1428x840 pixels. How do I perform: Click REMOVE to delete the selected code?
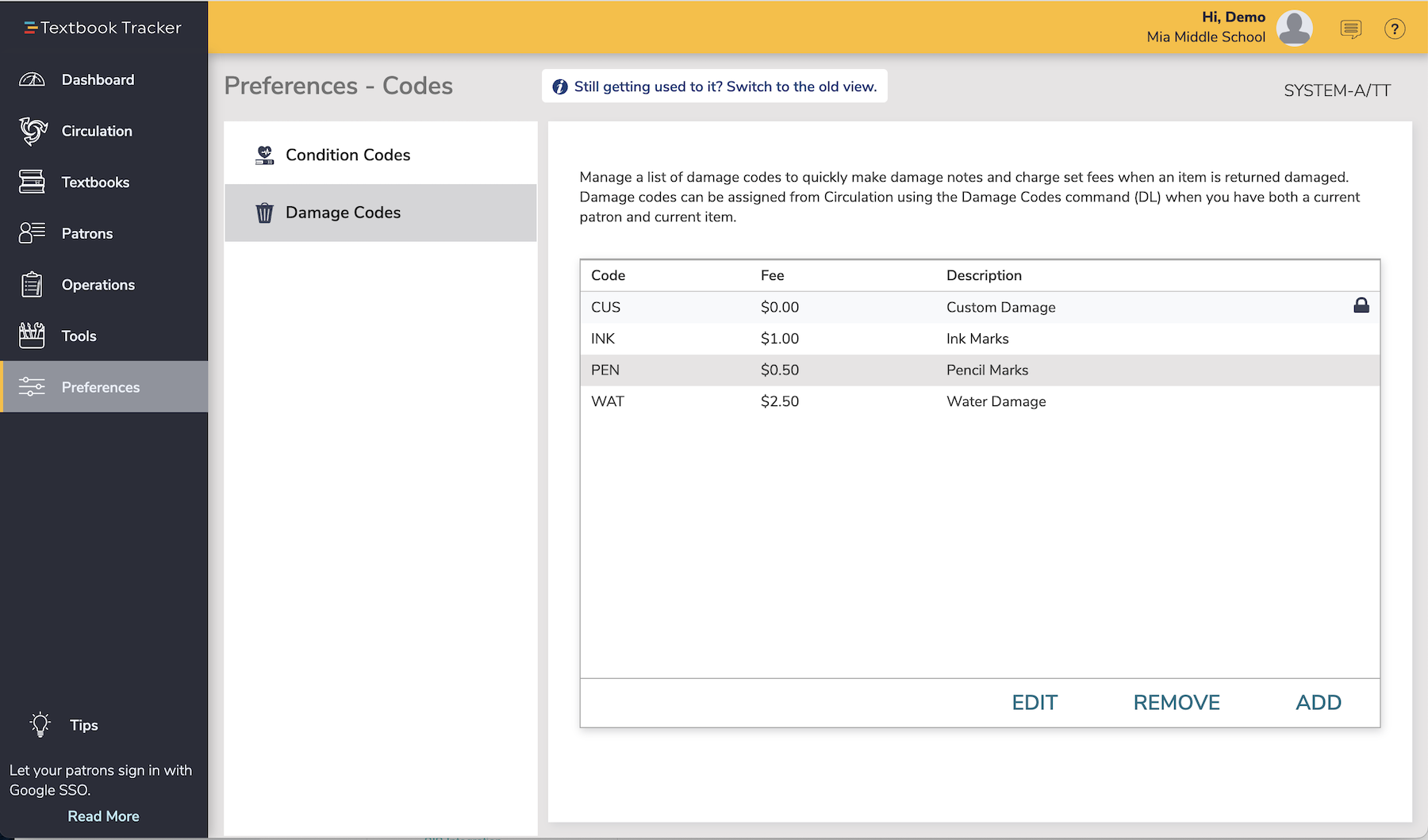1176,702
